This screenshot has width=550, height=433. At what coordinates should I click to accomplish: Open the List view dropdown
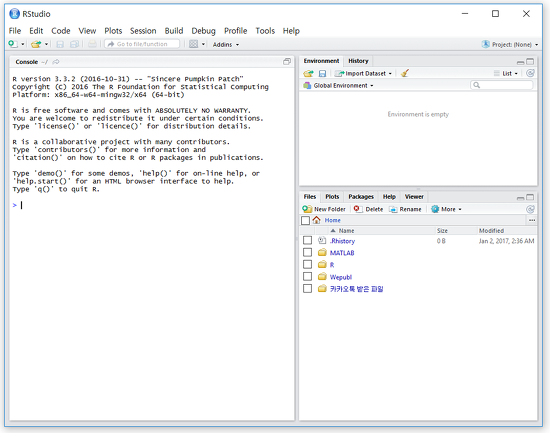506,73
